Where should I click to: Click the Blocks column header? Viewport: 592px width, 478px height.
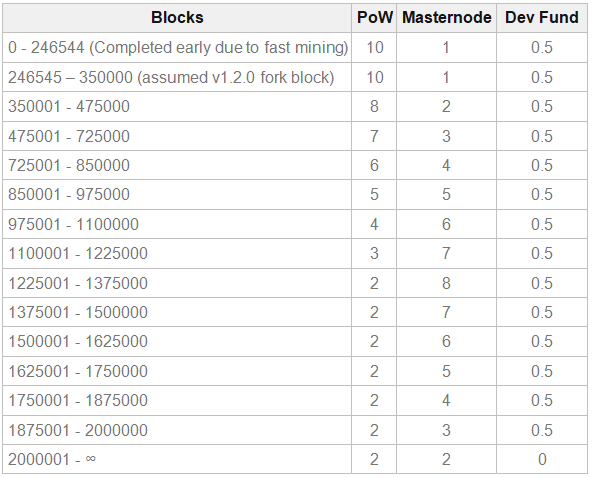(177, 18)
